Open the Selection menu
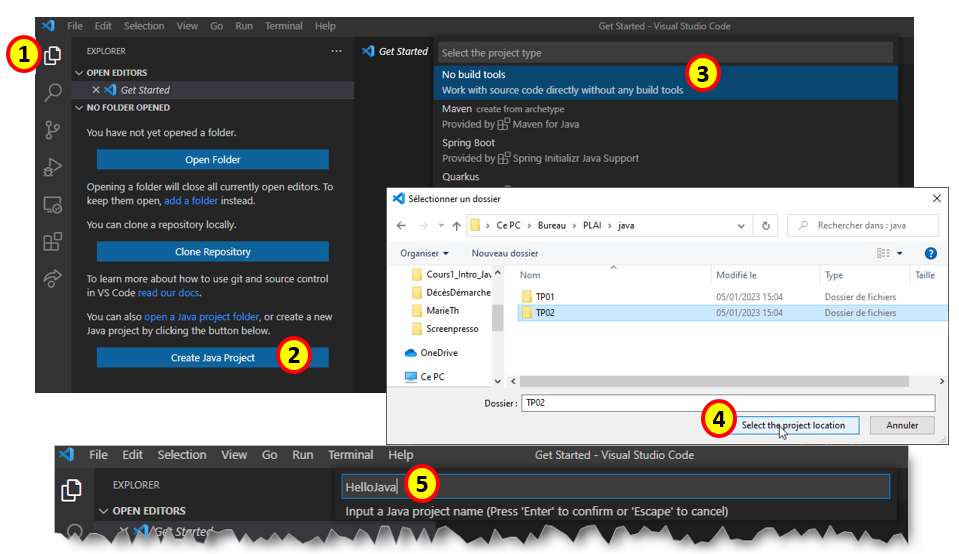The height and width of the screenshot is (554, 959). [144, 26]
